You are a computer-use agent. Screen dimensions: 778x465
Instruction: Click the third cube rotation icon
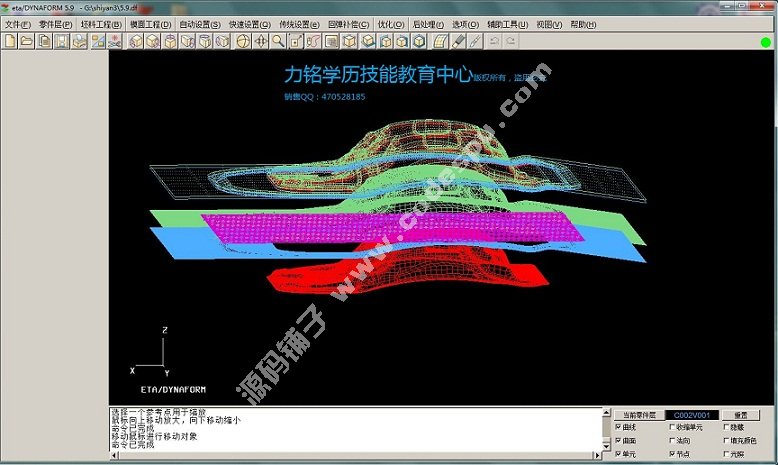(170, 41)
